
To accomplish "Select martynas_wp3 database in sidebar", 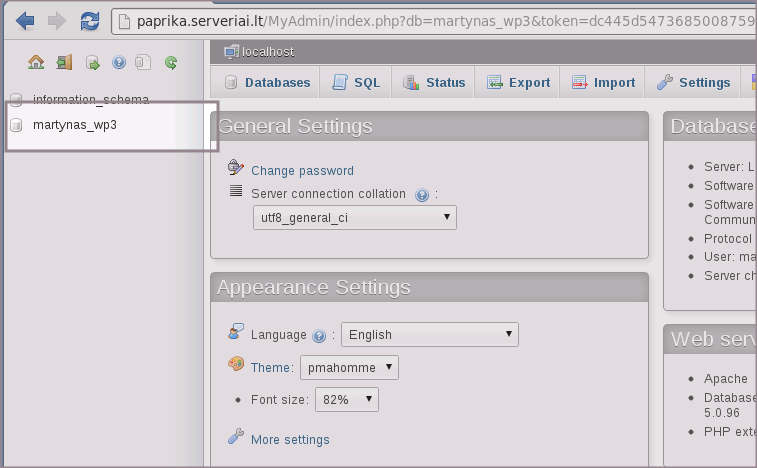I will click(75, 126).
